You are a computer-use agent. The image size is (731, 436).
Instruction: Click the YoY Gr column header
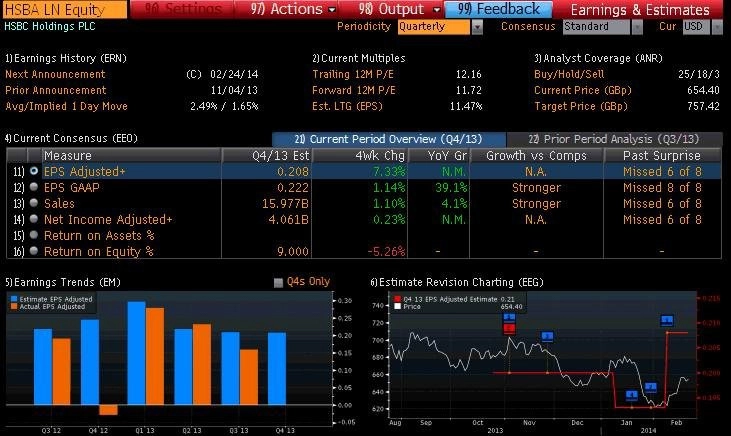(439, 155)
